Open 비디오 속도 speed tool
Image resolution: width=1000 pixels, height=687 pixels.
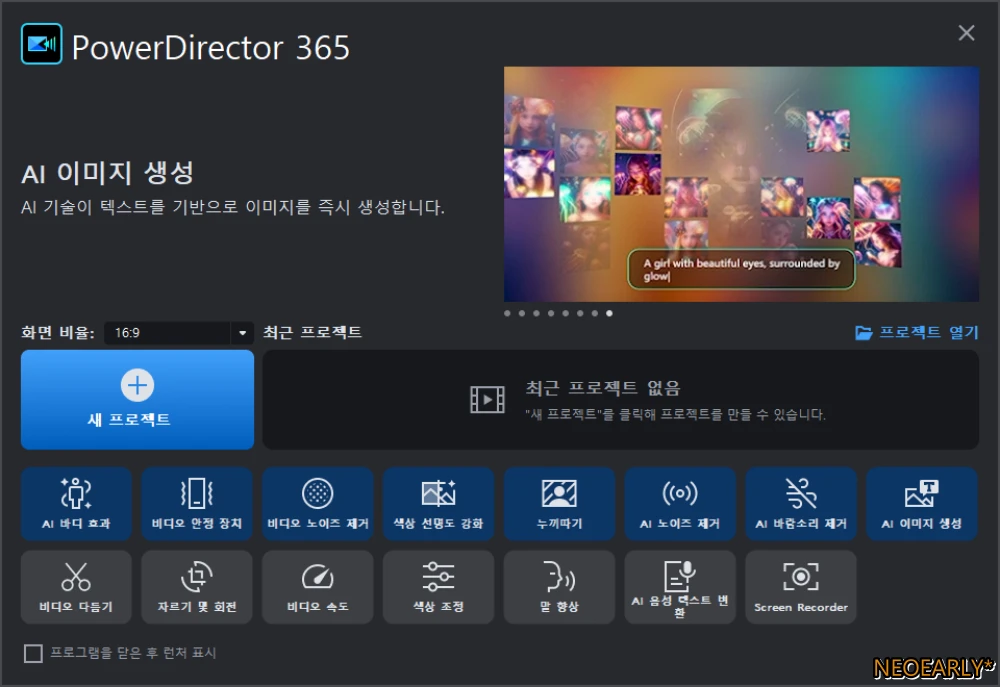click(x=318, y=587)
